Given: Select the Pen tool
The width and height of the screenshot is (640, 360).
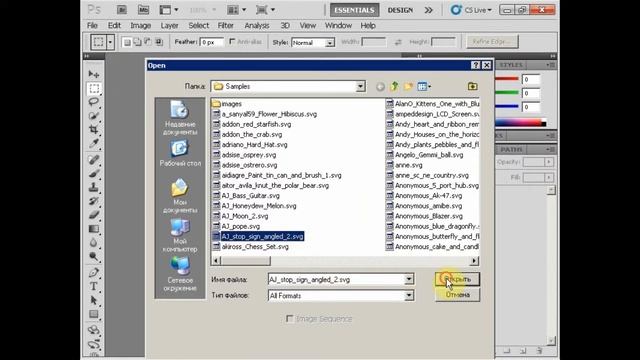Looking at the screenshot, I should pos(94,273).
